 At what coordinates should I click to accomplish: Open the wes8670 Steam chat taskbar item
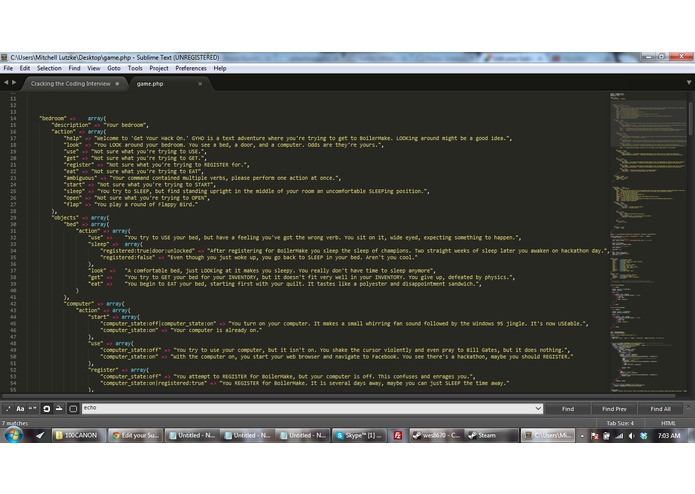click(437, 436)
